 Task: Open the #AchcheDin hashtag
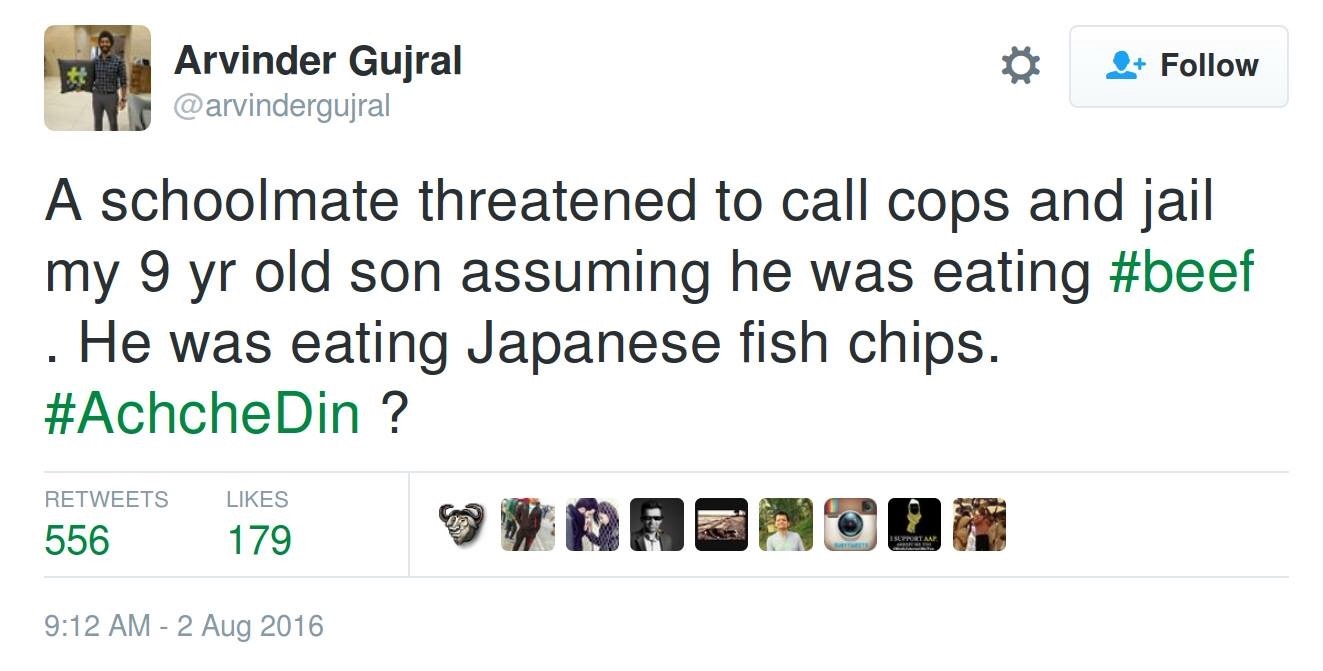(202, 412)
